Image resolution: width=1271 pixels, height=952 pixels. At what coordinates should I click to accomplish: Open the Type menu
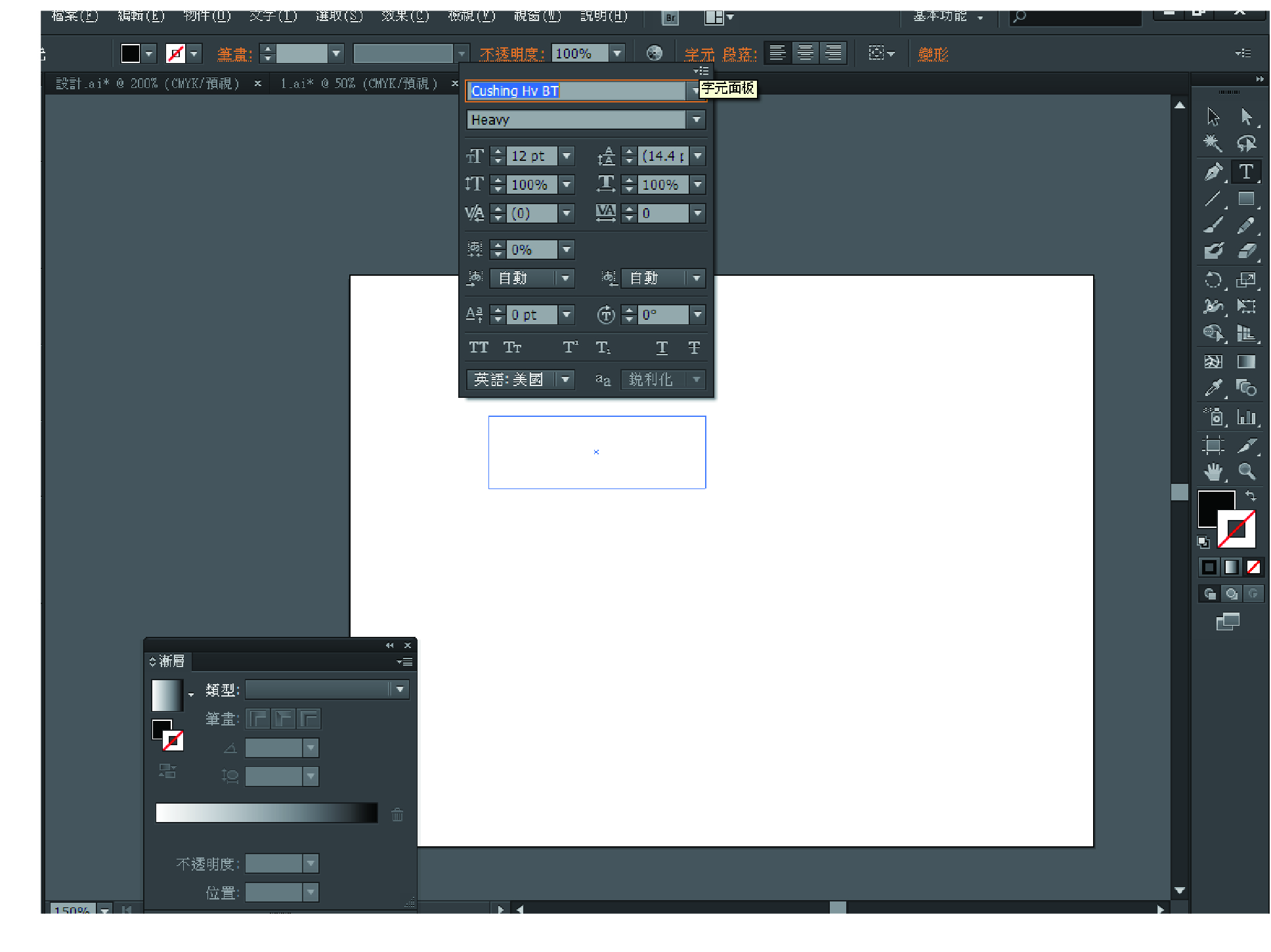point(273,16)
